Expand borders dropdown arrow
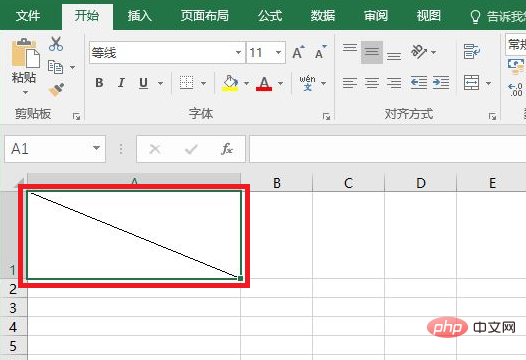The height and width of the screenshot is (360, 526). tap(203, 83)
